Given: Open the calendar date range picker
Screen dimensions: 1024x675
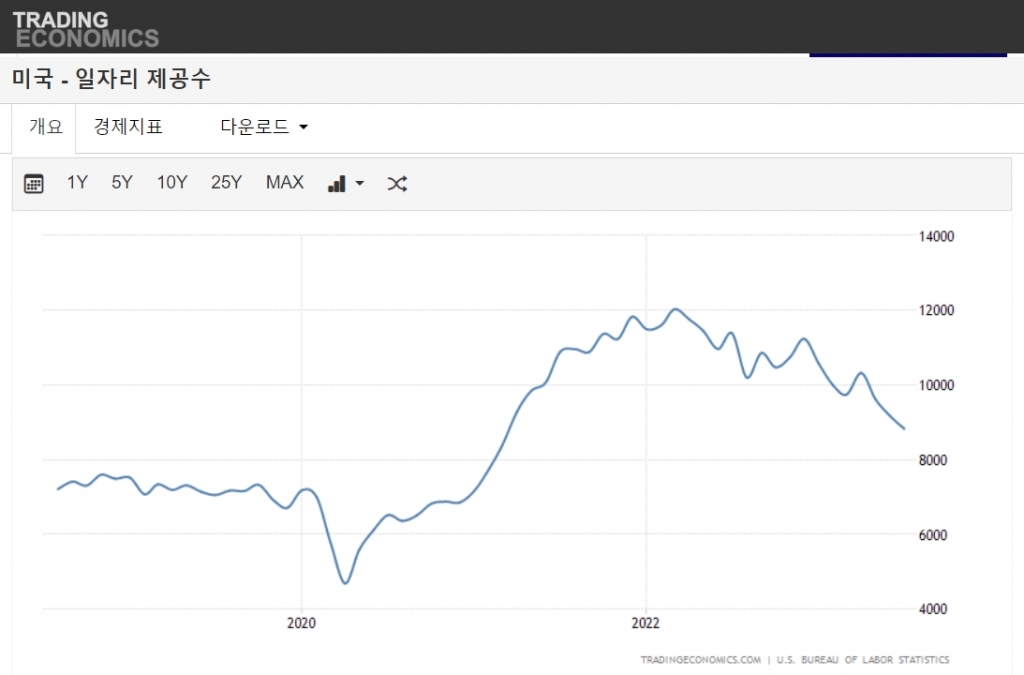Looking at the screenshot, I should (x=34, y=183).
